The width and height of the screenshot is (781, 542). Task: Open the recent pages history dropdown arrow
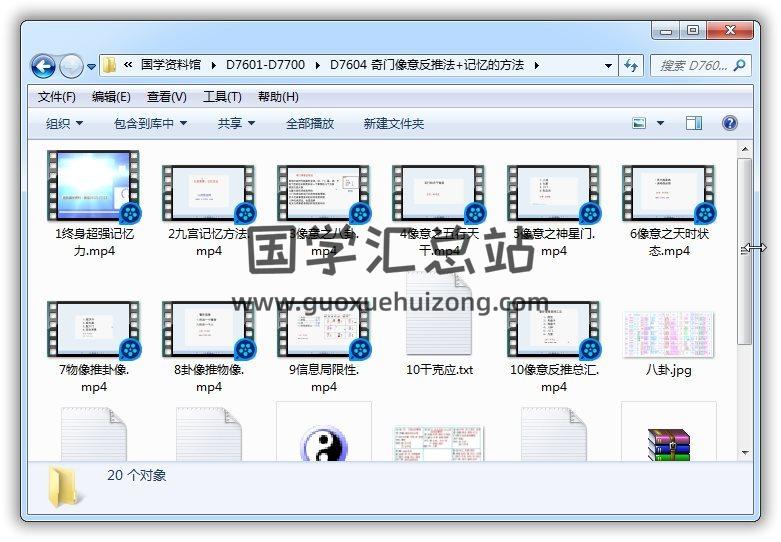(x=91, y=66)
